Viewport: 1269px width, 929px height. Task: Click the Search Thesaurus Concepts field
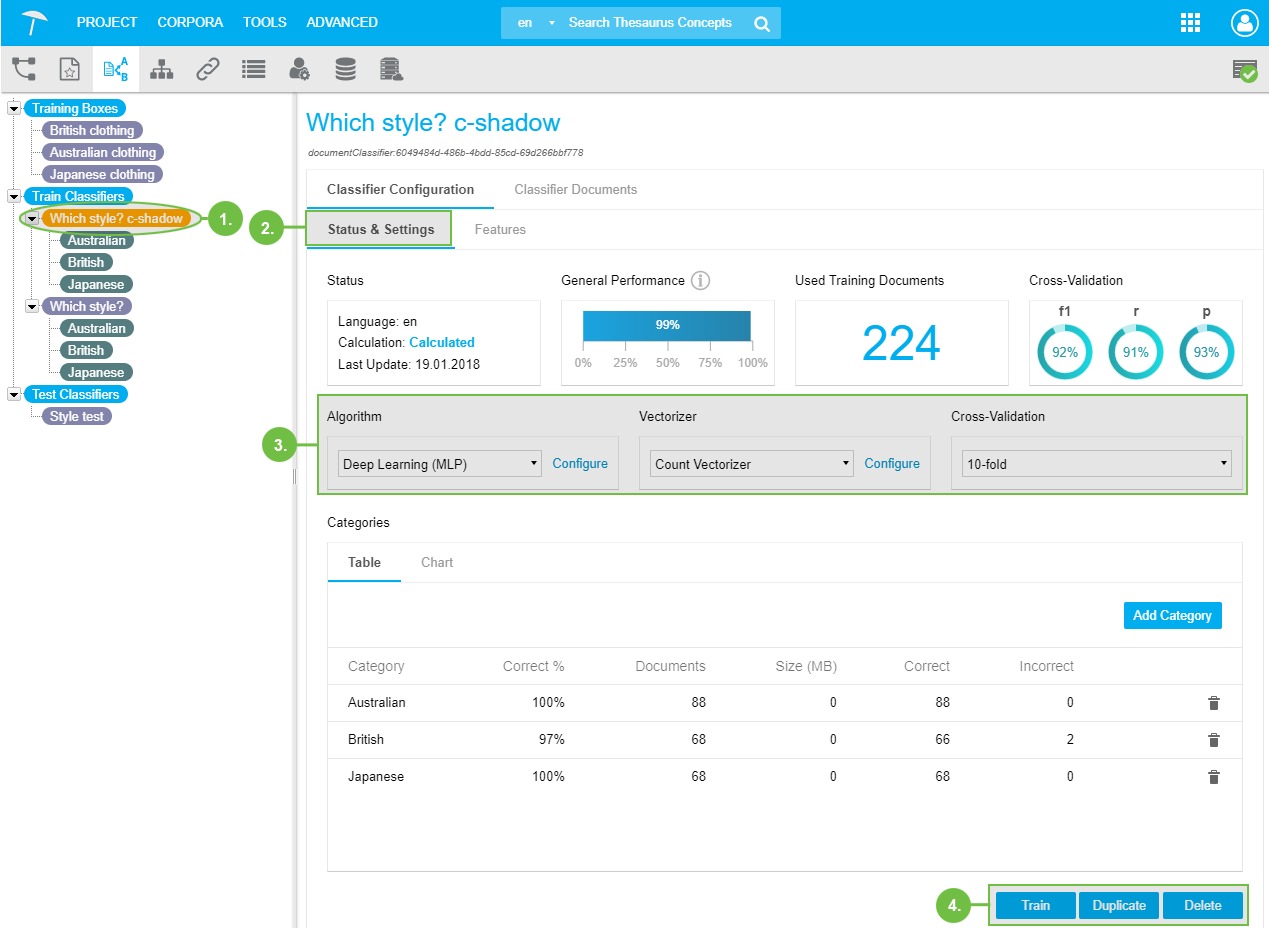coord(650,23)
